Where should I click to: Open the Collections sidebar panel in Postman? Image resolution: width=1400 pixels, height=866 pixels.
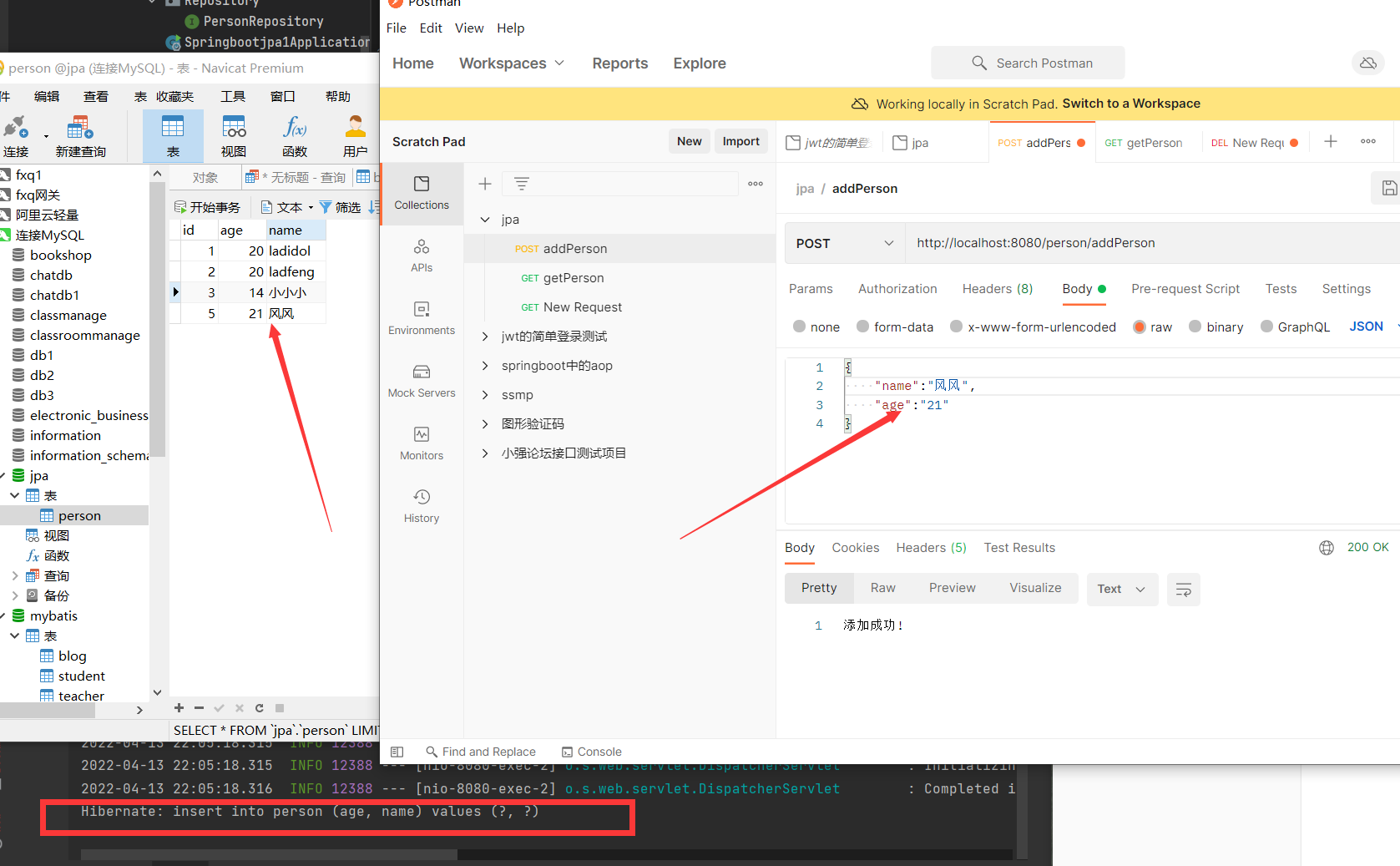[422, 193]
